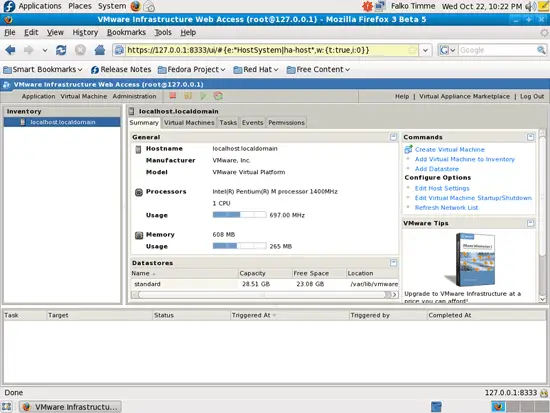550x413 pixels.
Task: Collapse the General panel
Action: (393, 137)
